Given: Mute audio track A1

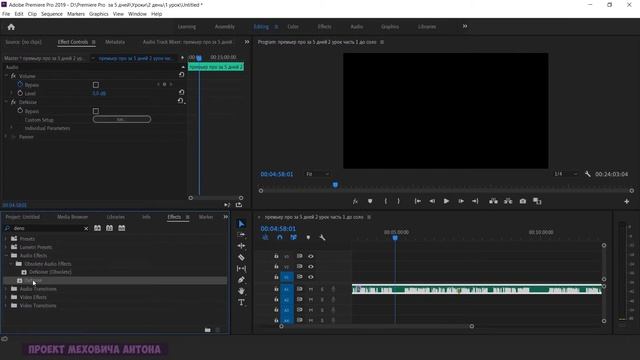Looking at the screenshot, I should [311, 289].
